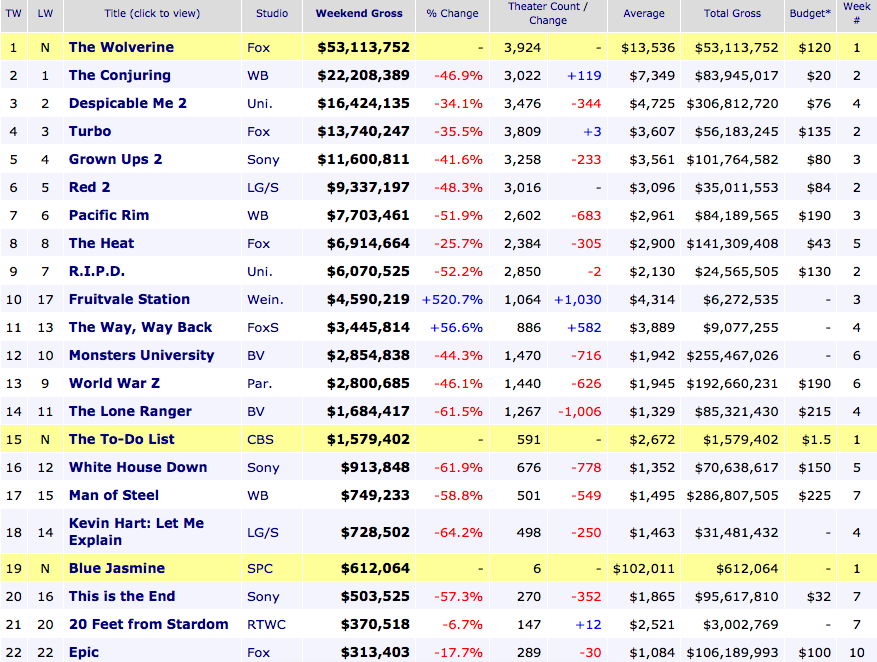Sort by Weekend Gross column header

(x=359, y=13)
